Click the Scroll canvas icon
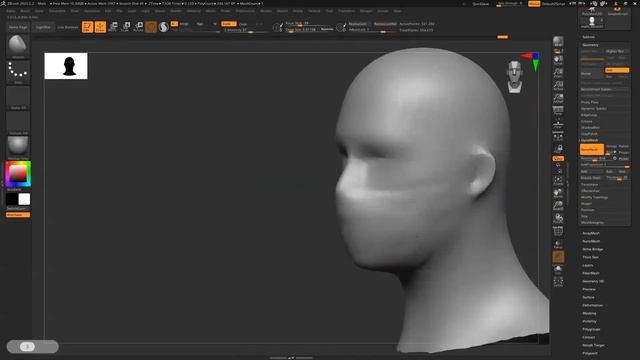640x360 pixels. (x=558, y=60)
